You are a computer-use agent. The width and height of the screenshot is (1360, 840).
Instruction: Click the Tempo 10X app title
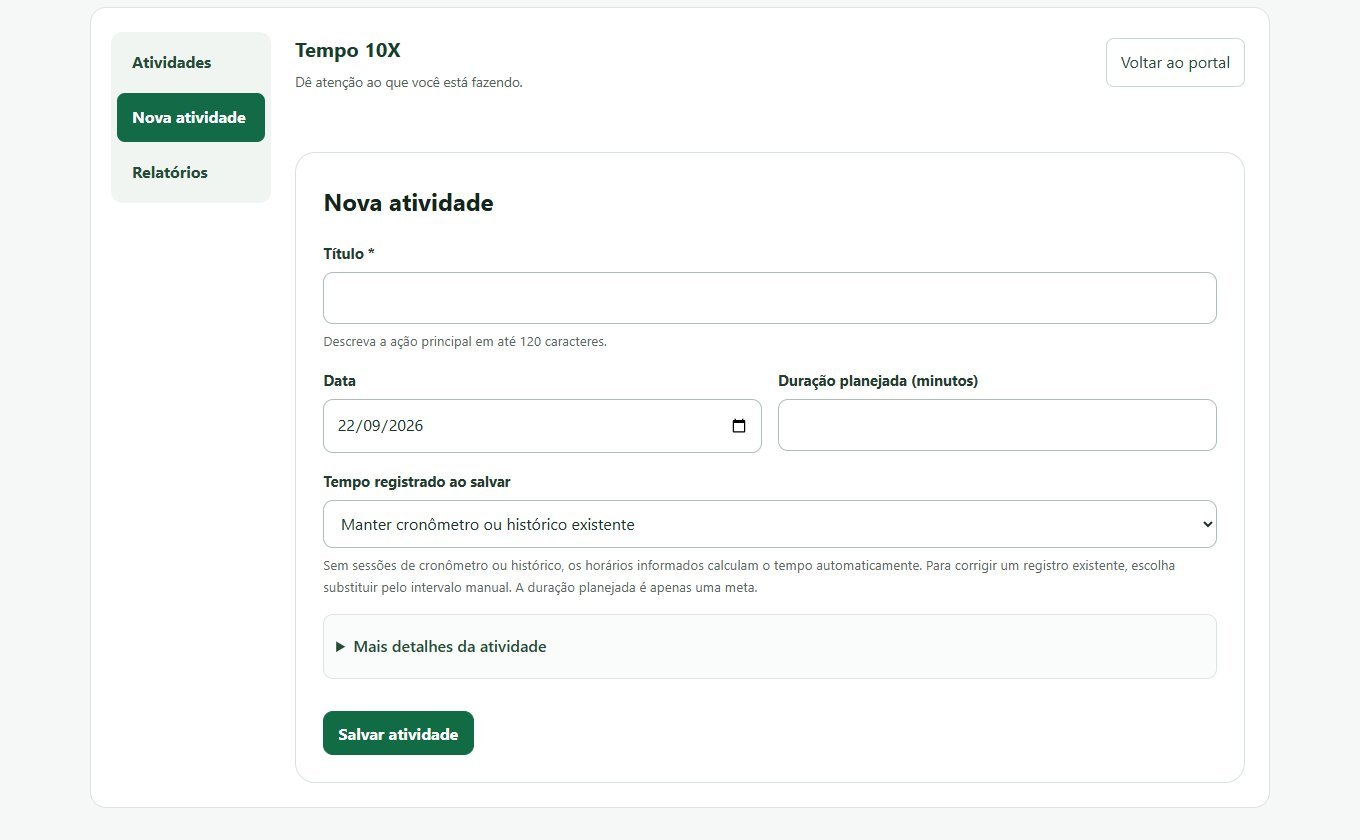click(348, 51)
